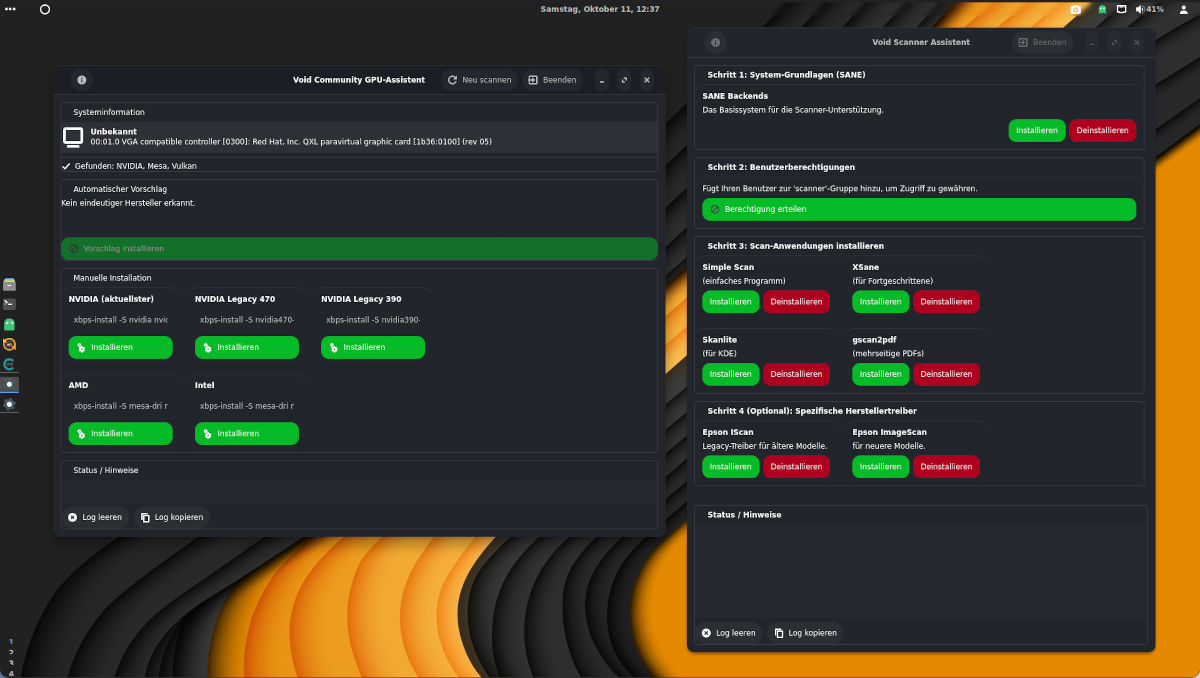The image size is (1200, 678).
Task: Open the volume indicator in top bar
Action: click(x=1140, y=9)
